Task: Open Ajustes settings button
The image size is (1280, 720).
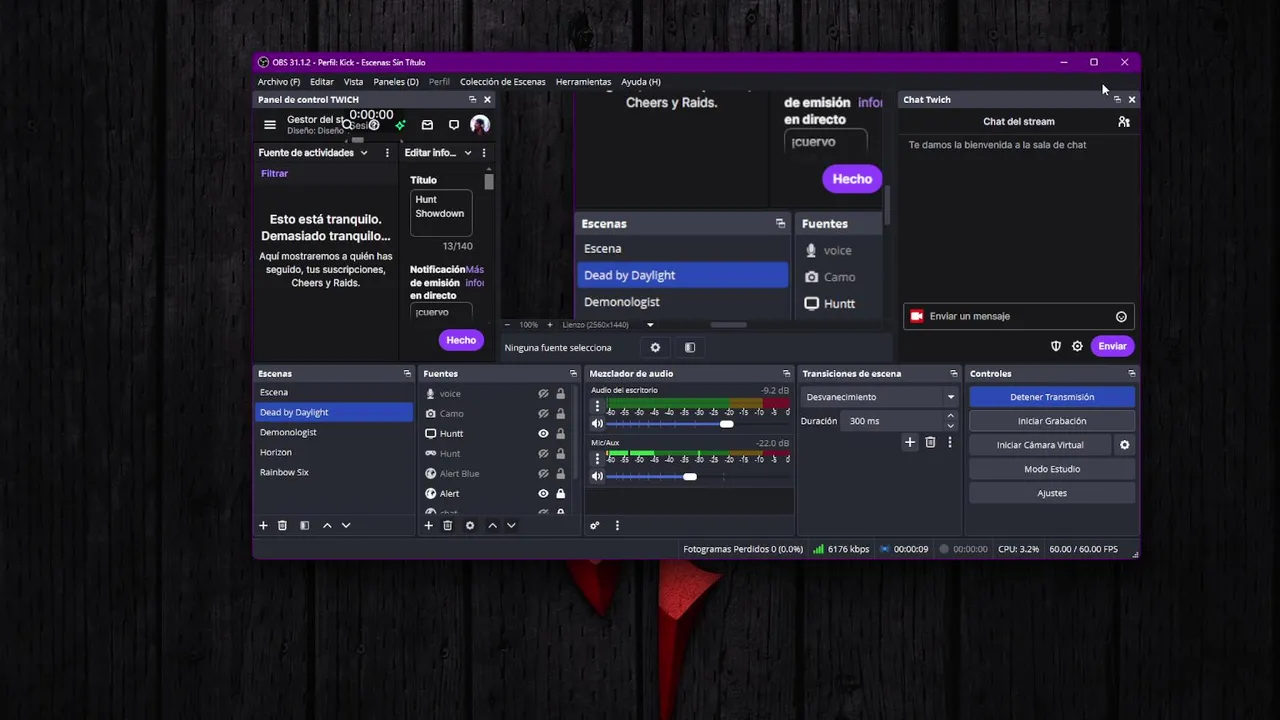Action: (1052, 493)
